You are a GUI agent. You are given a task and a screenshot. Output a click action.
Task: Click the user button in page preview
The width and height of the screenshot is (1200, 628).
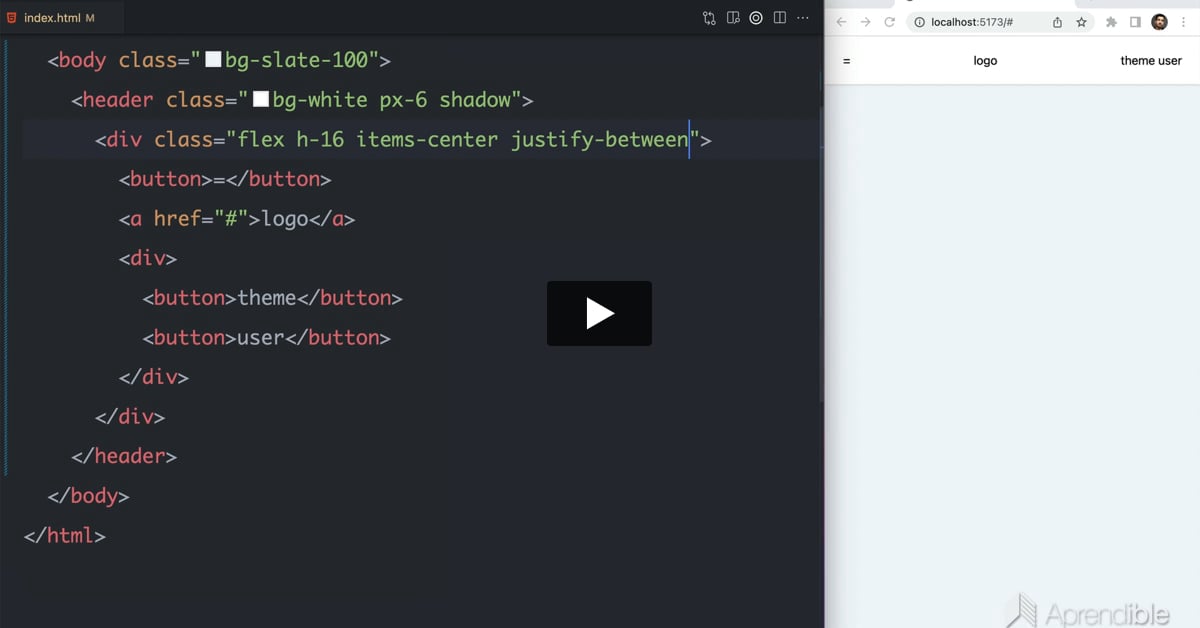pos(1170,61)
